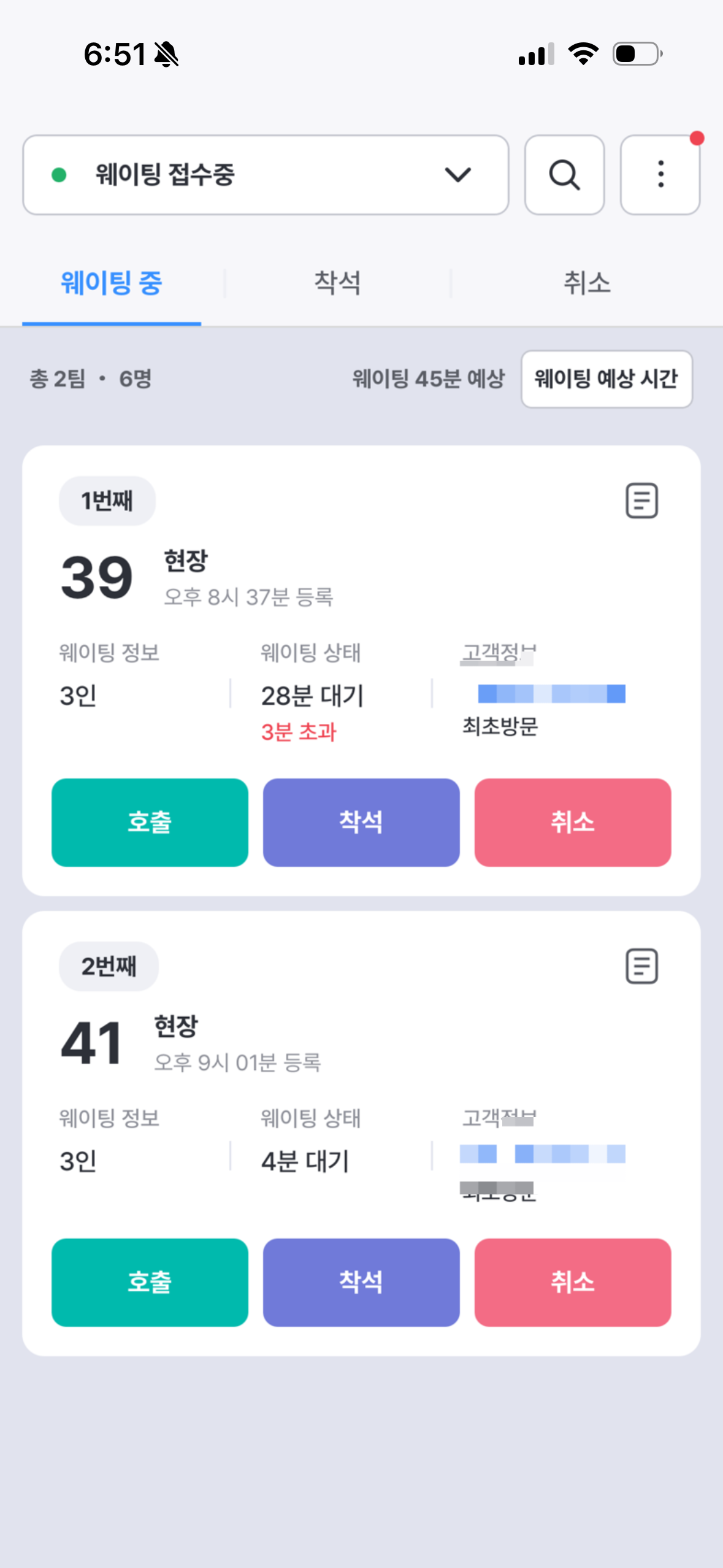Switch to the 착석 tab
Image resolution: width=723 pixels, height=1568 pixels.
(x=337, y=283)
